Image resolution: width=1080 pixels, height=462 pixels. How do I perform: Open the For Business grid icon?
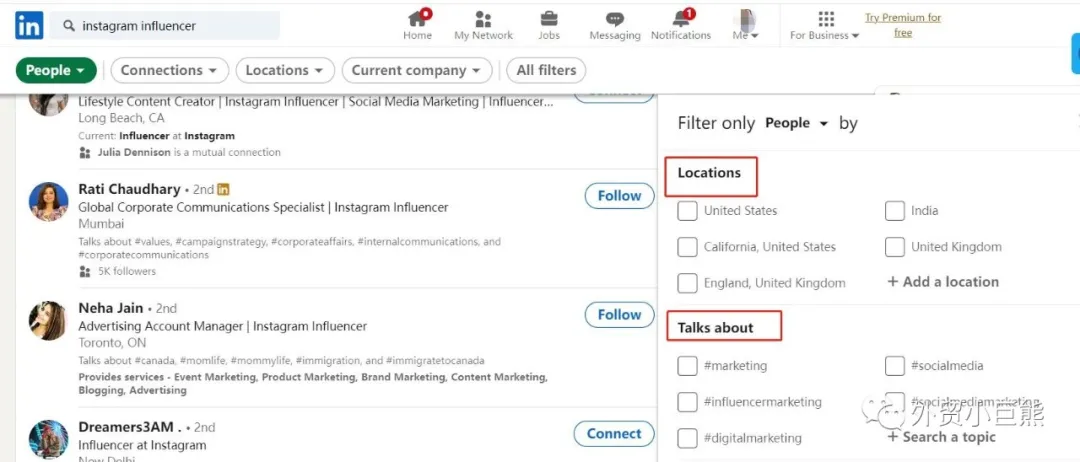click(x=825, y=19)
